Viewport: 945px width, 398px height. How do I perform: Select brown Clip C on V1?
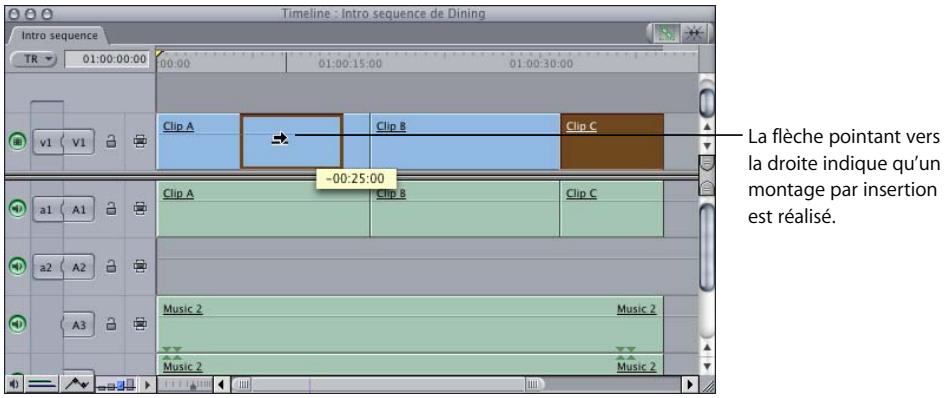click(x=612, y=142)
